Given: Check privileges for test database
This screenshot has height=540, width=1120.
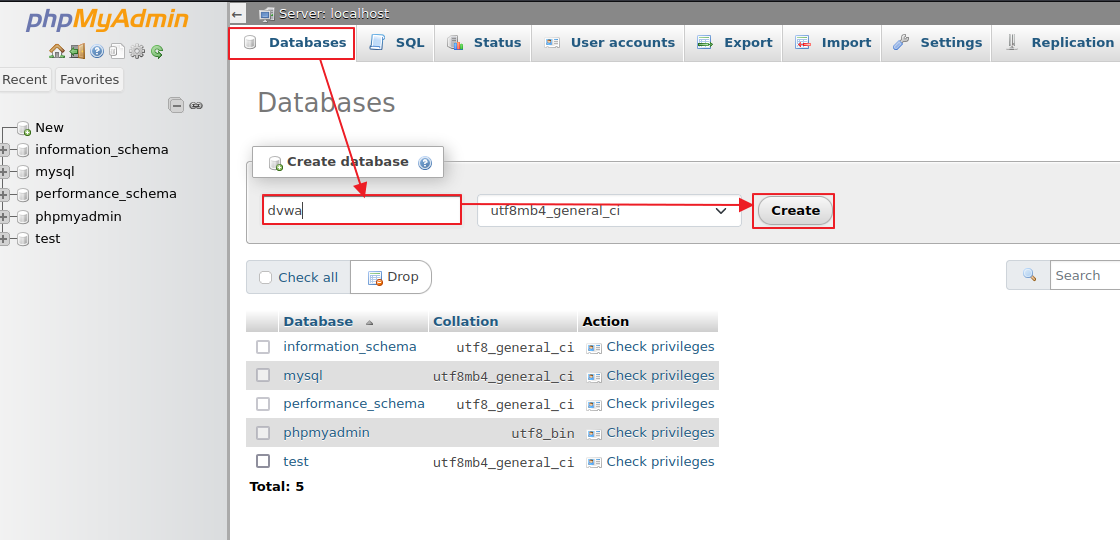Looking at the screenshot, I should [650, 461].
